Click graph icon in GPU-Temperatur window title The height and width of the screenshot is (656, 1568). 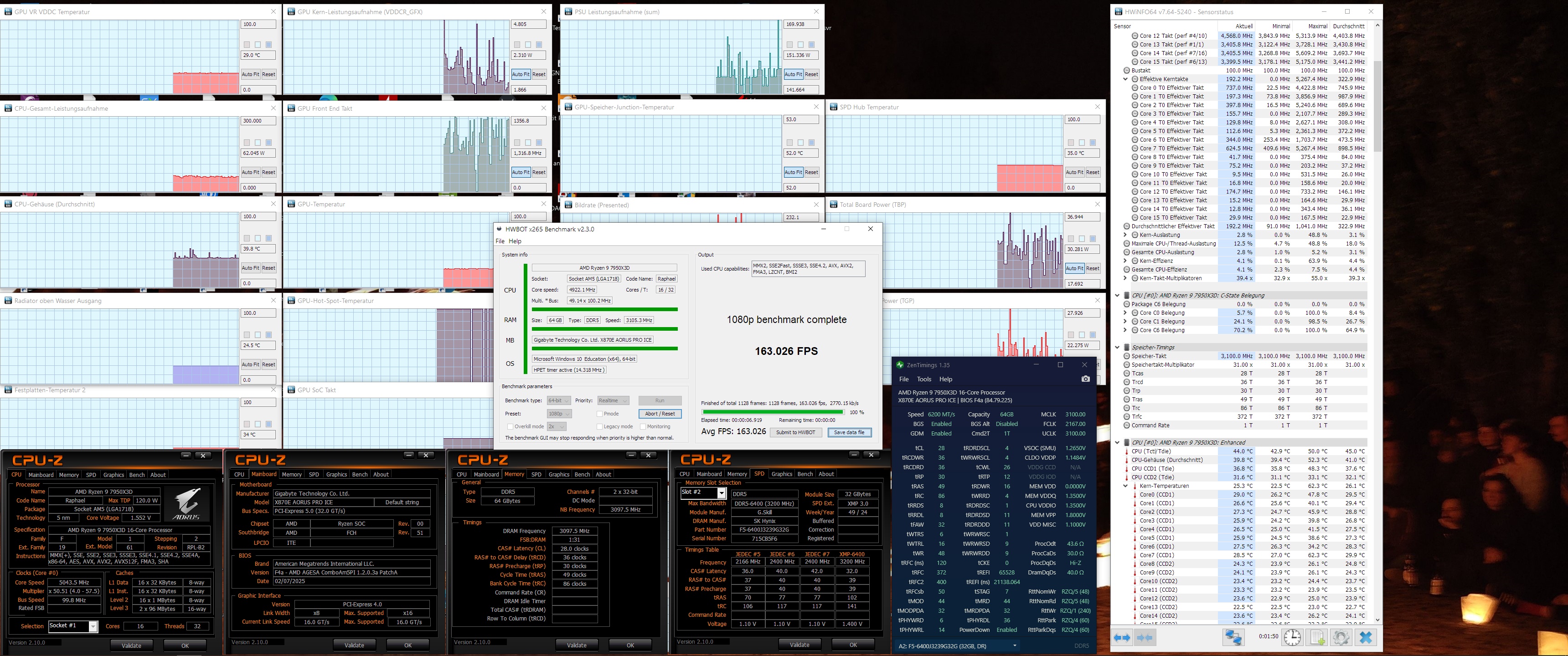(x=291, y=205)
